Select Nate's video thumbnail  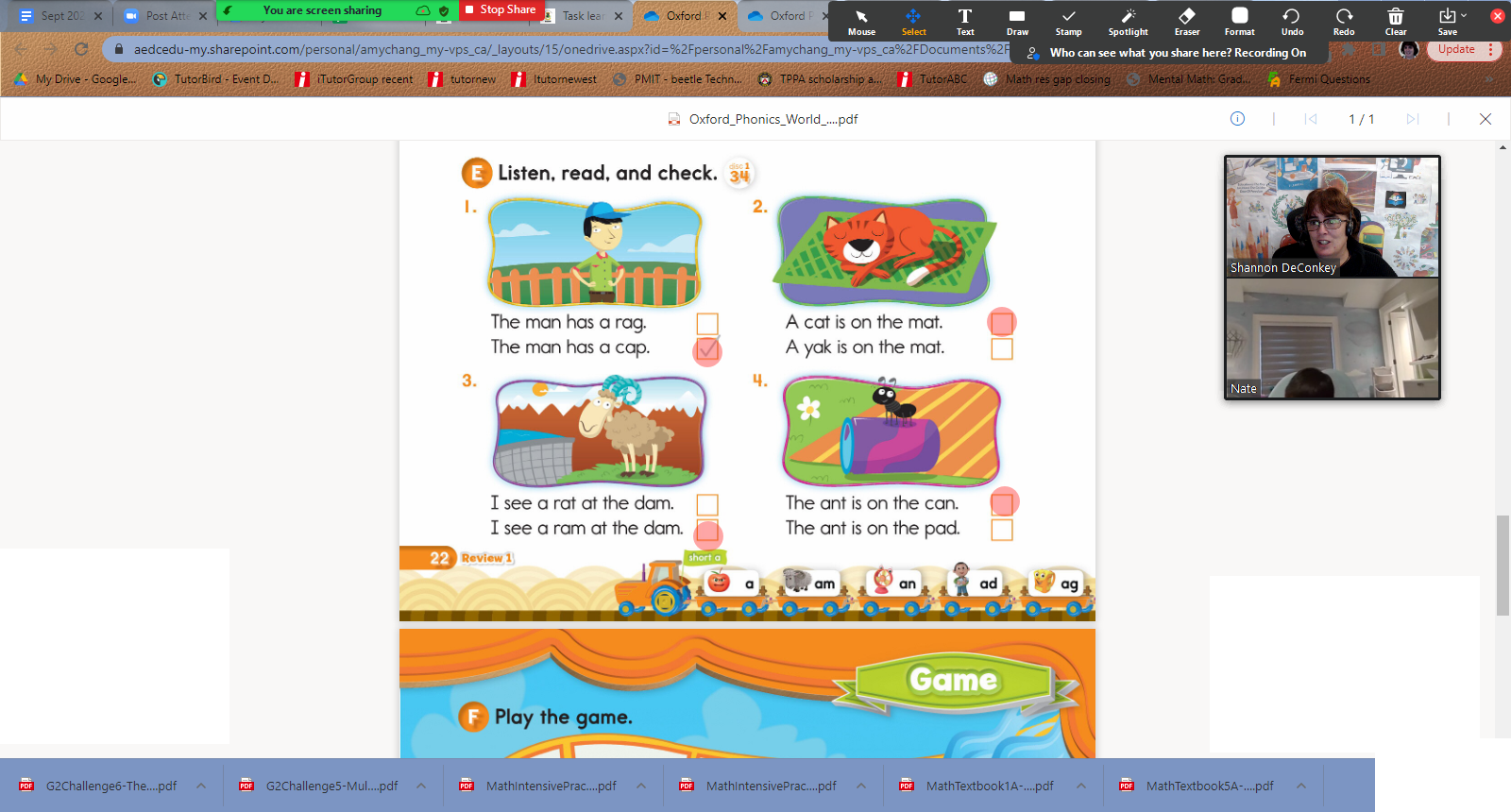coord(1333,338)
